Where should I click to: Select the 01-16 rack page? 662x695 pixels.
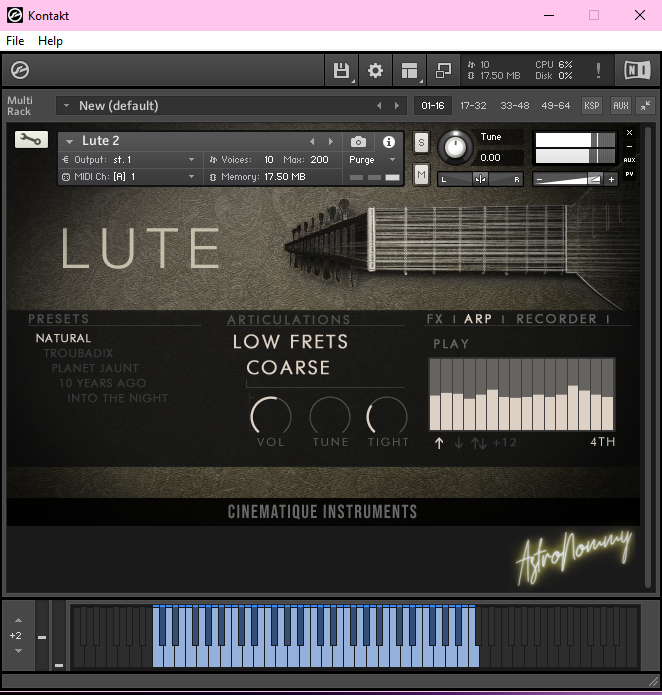click(x=432, y=105)
